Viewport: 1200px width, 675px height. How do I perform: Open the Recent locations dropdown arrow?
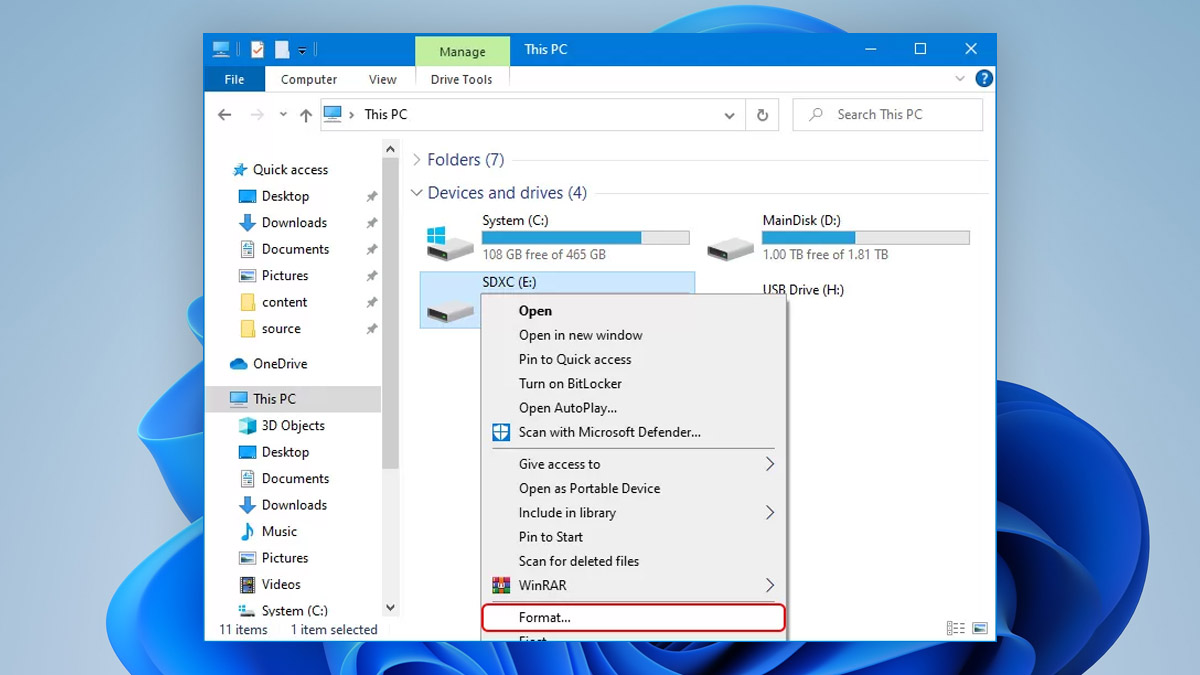pyautogui.click(x=283, y=115)
